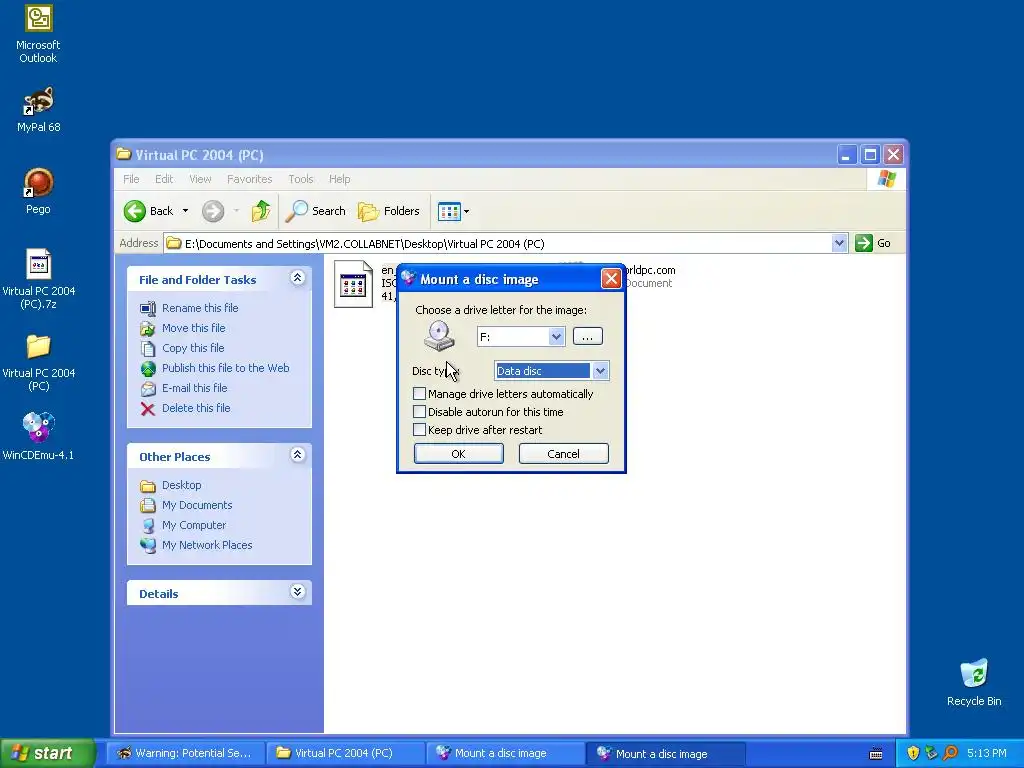Open My Documents from Other Places

tap(197, 505)
